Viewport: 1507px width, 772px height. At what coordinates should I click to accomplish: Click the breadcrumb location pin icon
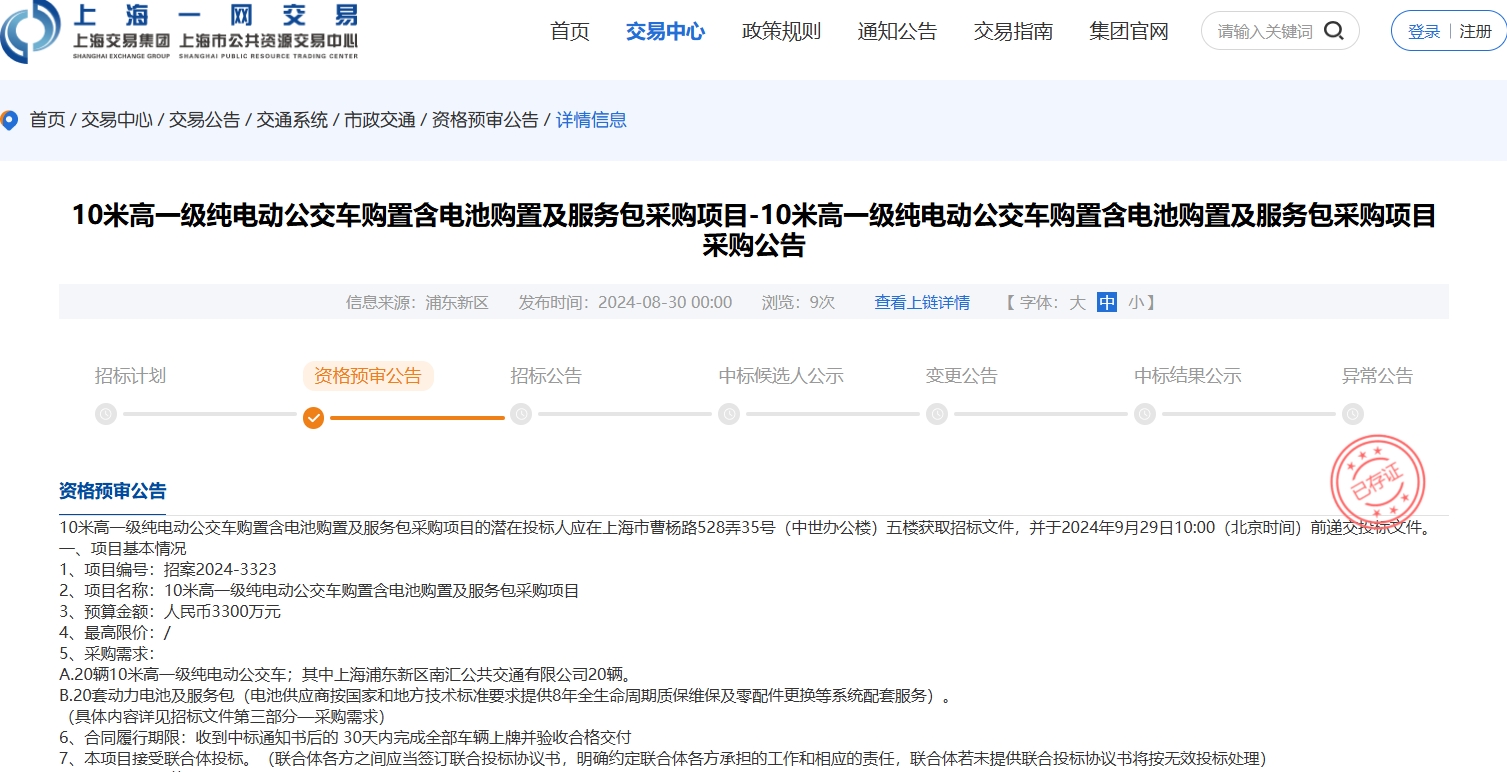(x=10, y=120)
